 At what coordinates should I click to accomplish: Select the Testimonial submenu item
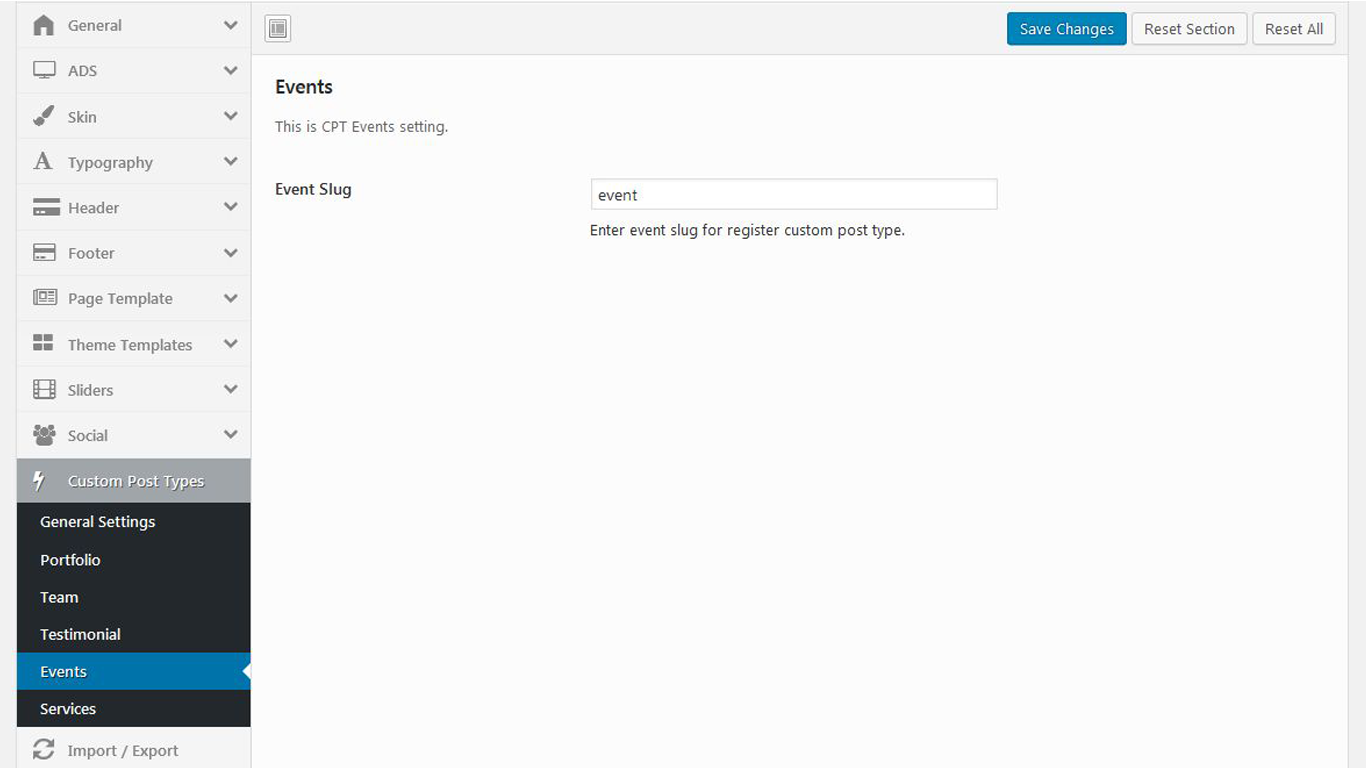pos(80,634)
